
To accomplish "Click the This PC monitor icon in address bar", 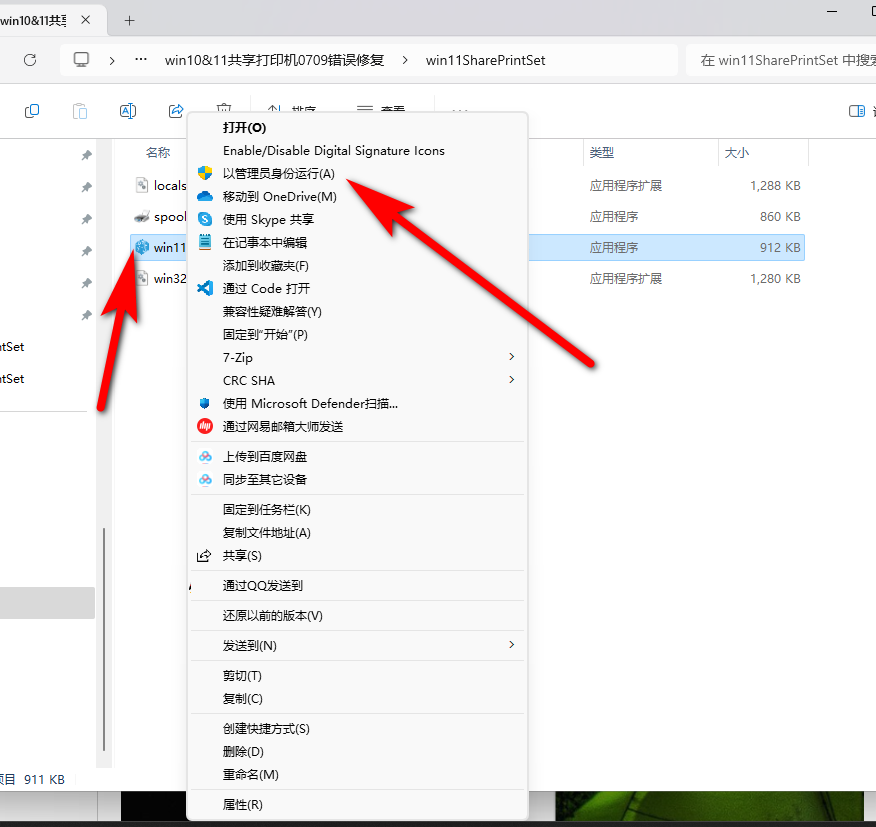I will coord(81,60).
